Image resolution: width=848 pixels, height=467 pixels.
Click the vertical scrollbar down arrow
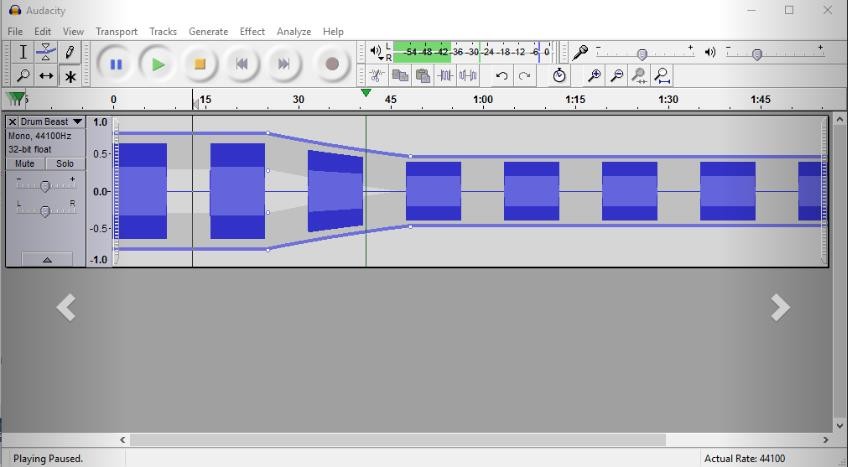[839, 425]
